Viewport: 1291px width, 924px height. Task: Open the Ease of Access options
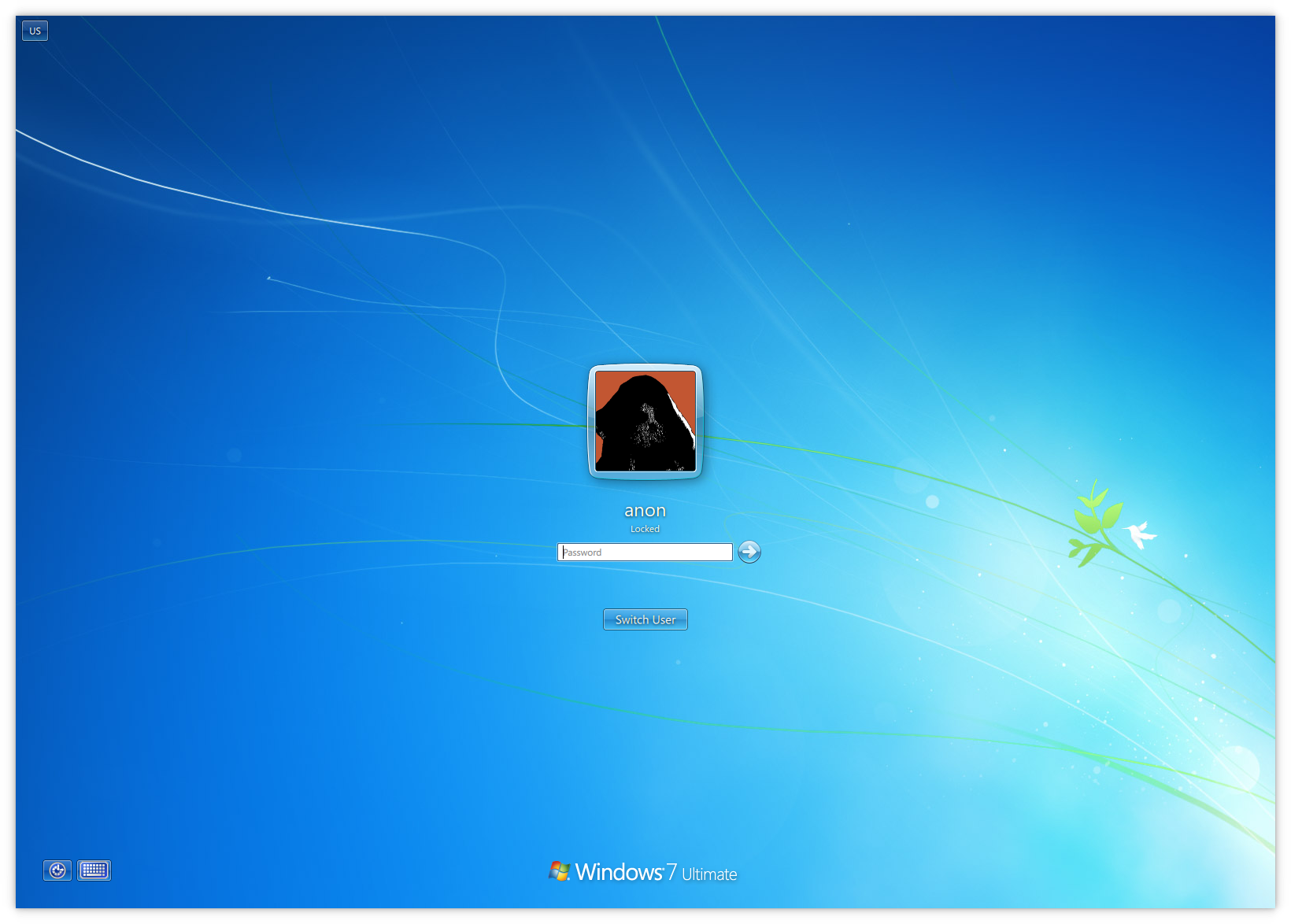coord(57,870)
